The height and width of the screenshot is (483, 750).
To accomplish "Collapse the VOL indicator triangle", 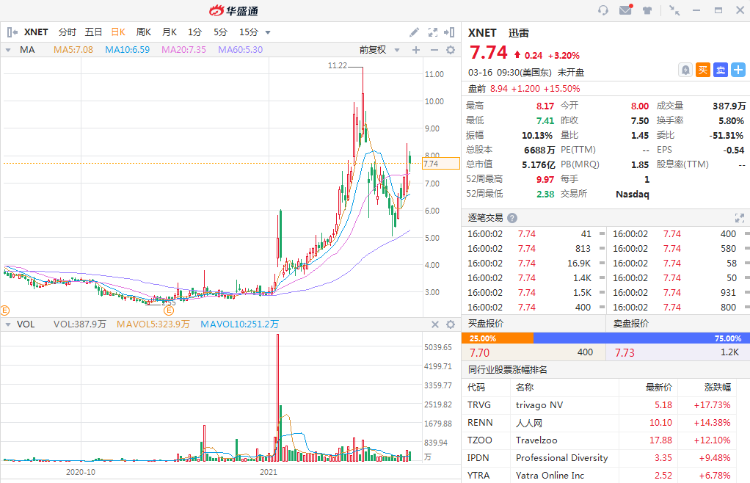I will (x=8, y=325).
